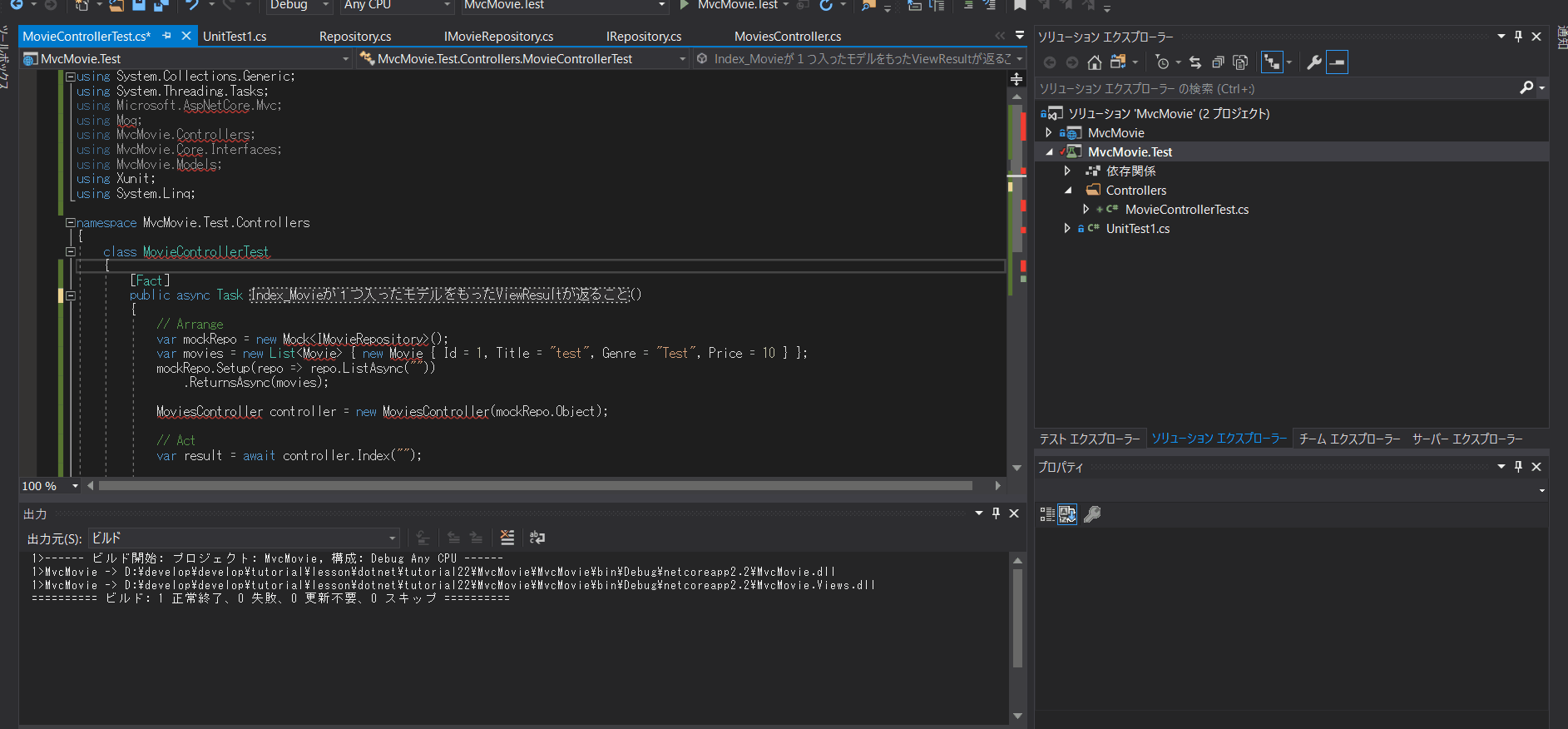Click the Sync with Active Document icon

click(x=1195, y=62)
